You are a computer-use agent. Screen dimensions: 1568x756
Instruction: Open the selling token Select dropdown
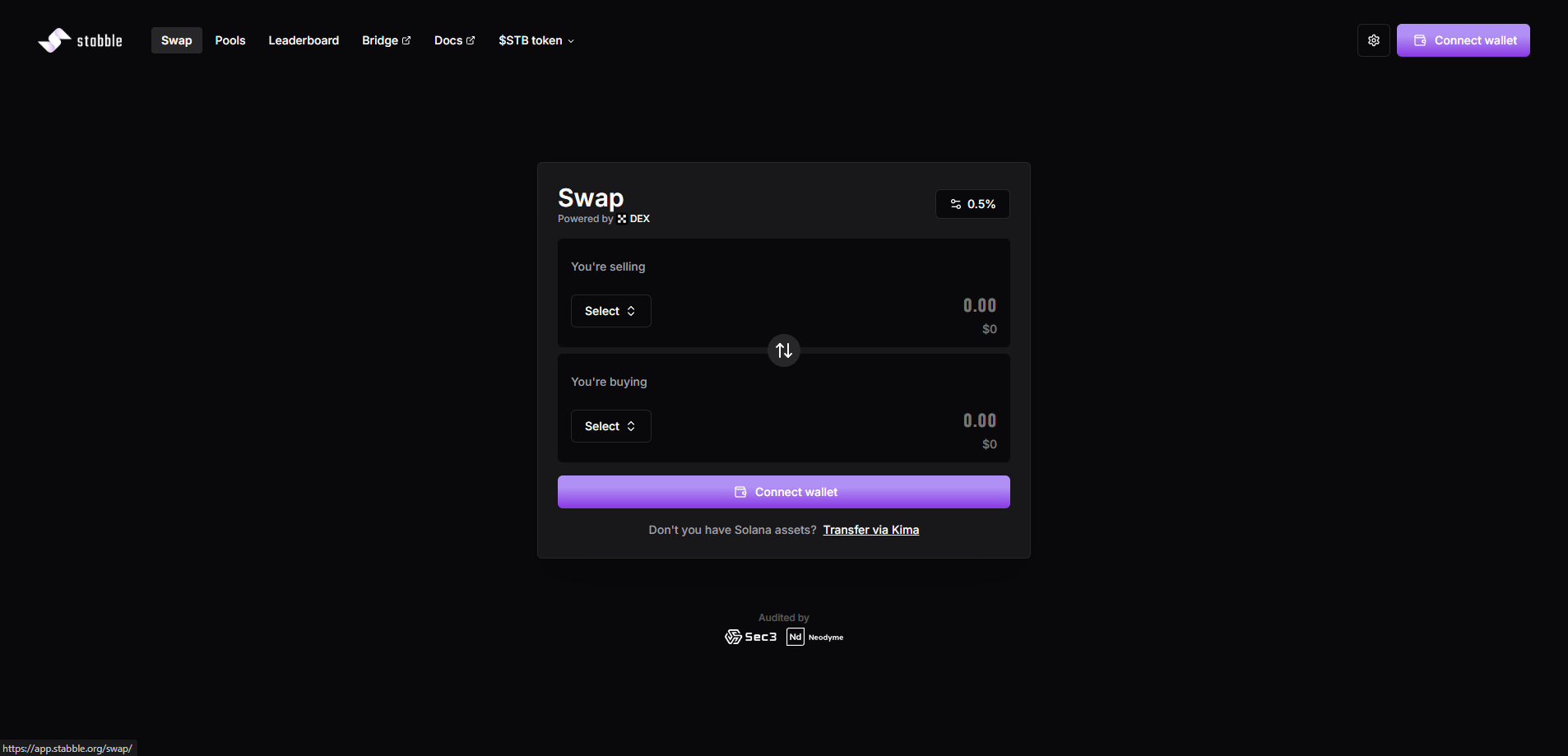pyautogui.click(x=610, y=311)
